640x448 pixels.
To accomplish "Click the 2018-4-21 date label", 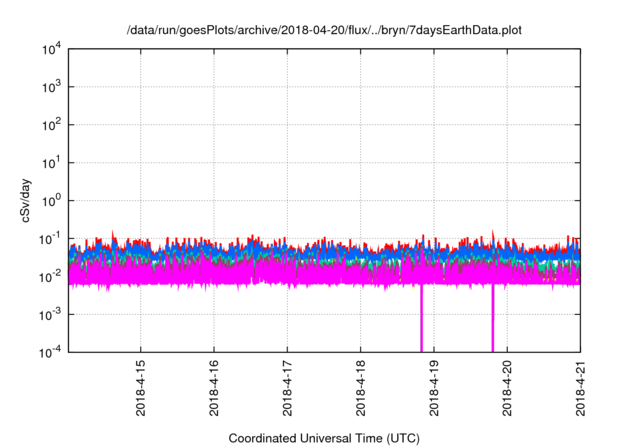I will pyautogui.click(x=580, y=388).
